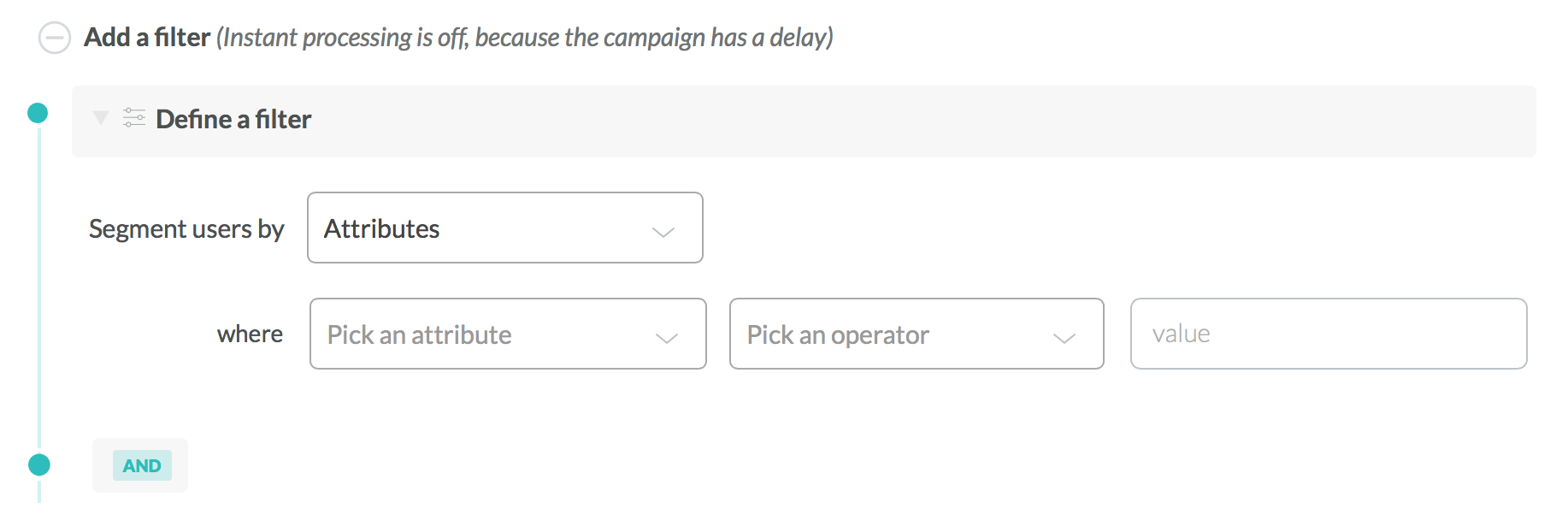Click the Segment users by label
Viewport: 1568px width, 515px height.
186,228
